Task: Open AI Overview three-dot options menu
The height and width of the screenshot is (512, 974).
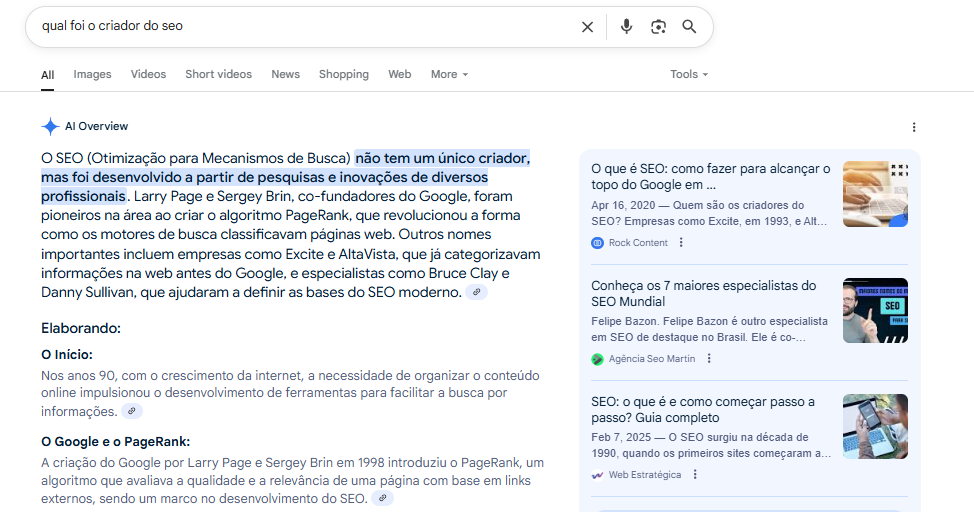Action: point(913,127)
